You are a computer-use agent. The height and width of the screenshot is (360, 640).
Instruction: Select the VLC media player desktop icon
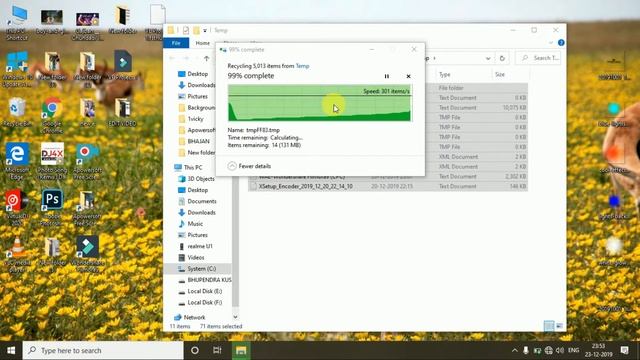pos(17,255)
